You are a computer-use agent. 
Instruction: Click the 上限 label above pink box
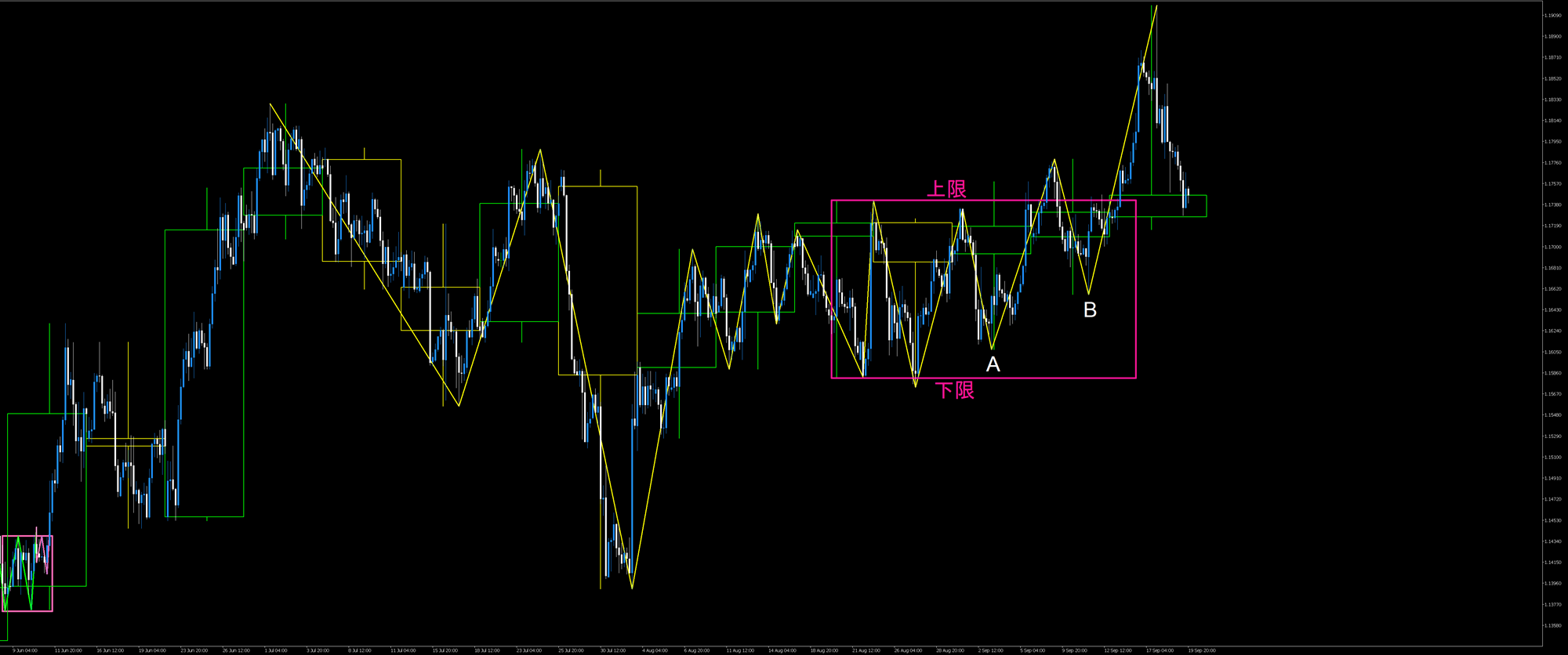[946, 189]
